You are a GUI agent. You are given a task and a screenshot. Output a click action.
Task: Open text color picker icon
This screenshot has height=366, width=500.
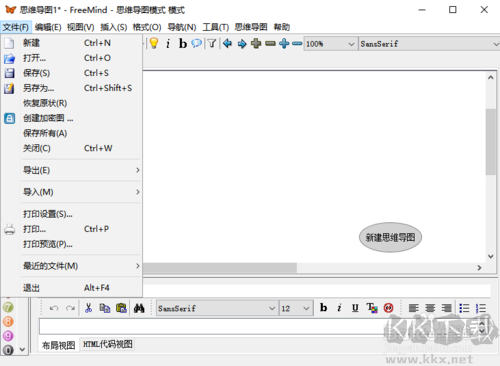[372, 308]
